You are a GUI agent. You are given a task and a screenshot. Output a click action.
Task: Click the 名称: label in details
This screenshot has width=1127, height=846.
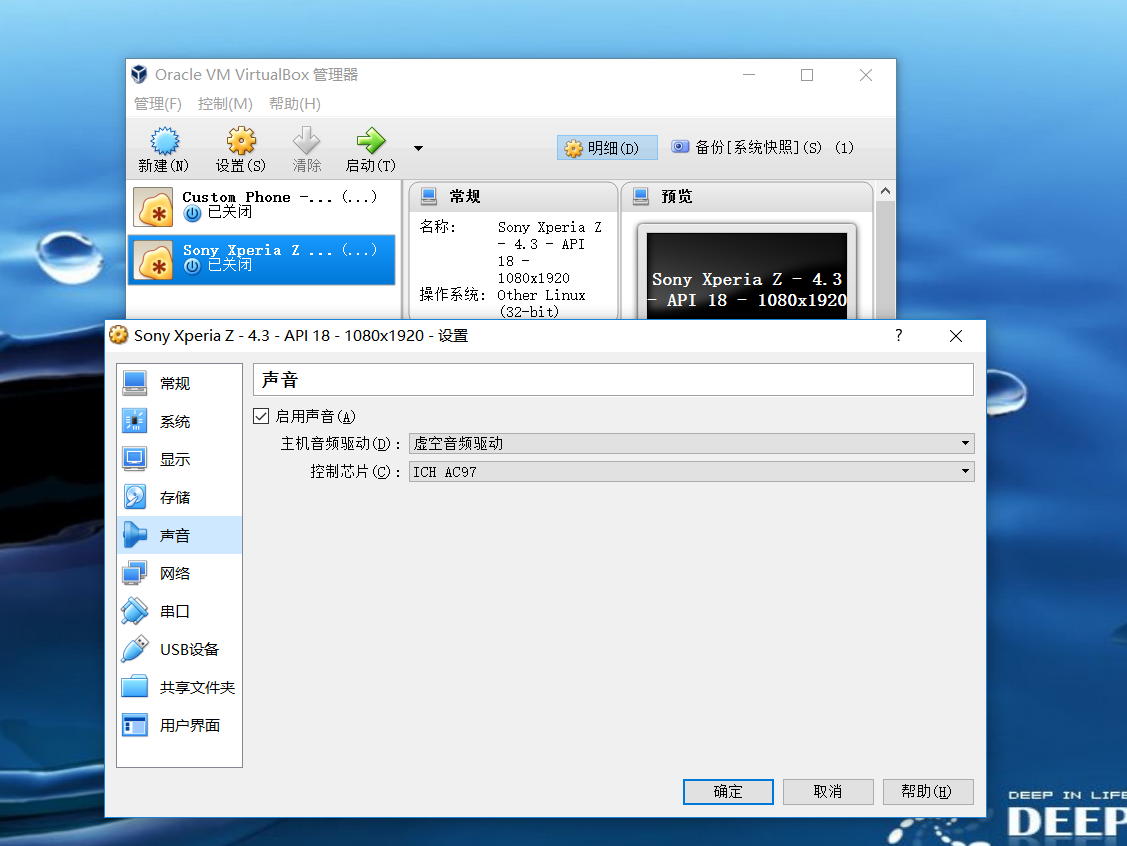pos(437,227)
